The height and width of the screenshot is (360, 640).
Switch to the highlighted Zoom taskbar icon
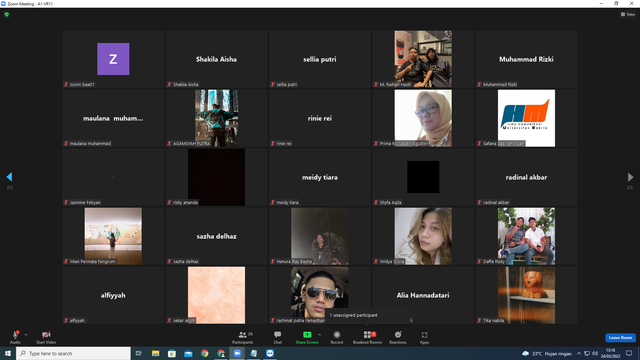tap(237, 353)
